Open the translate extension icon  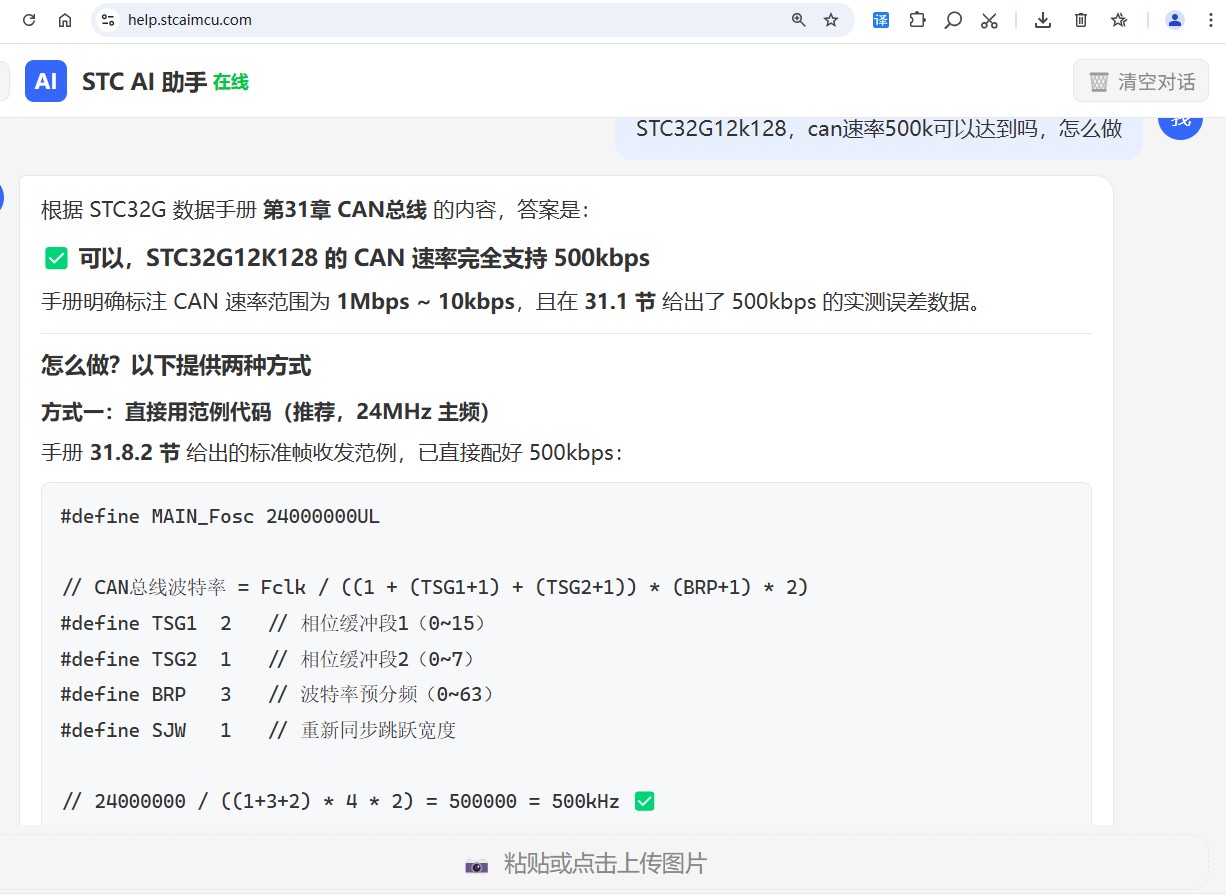click(881, 20)
